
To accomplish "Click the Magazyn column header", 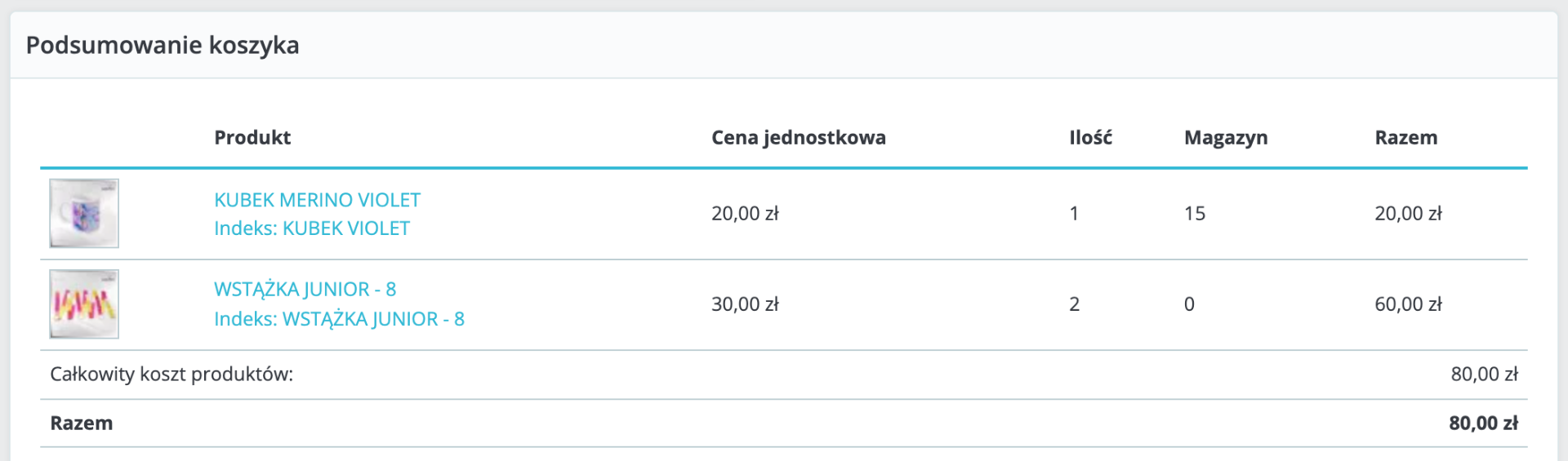I will click(1226, 138).
